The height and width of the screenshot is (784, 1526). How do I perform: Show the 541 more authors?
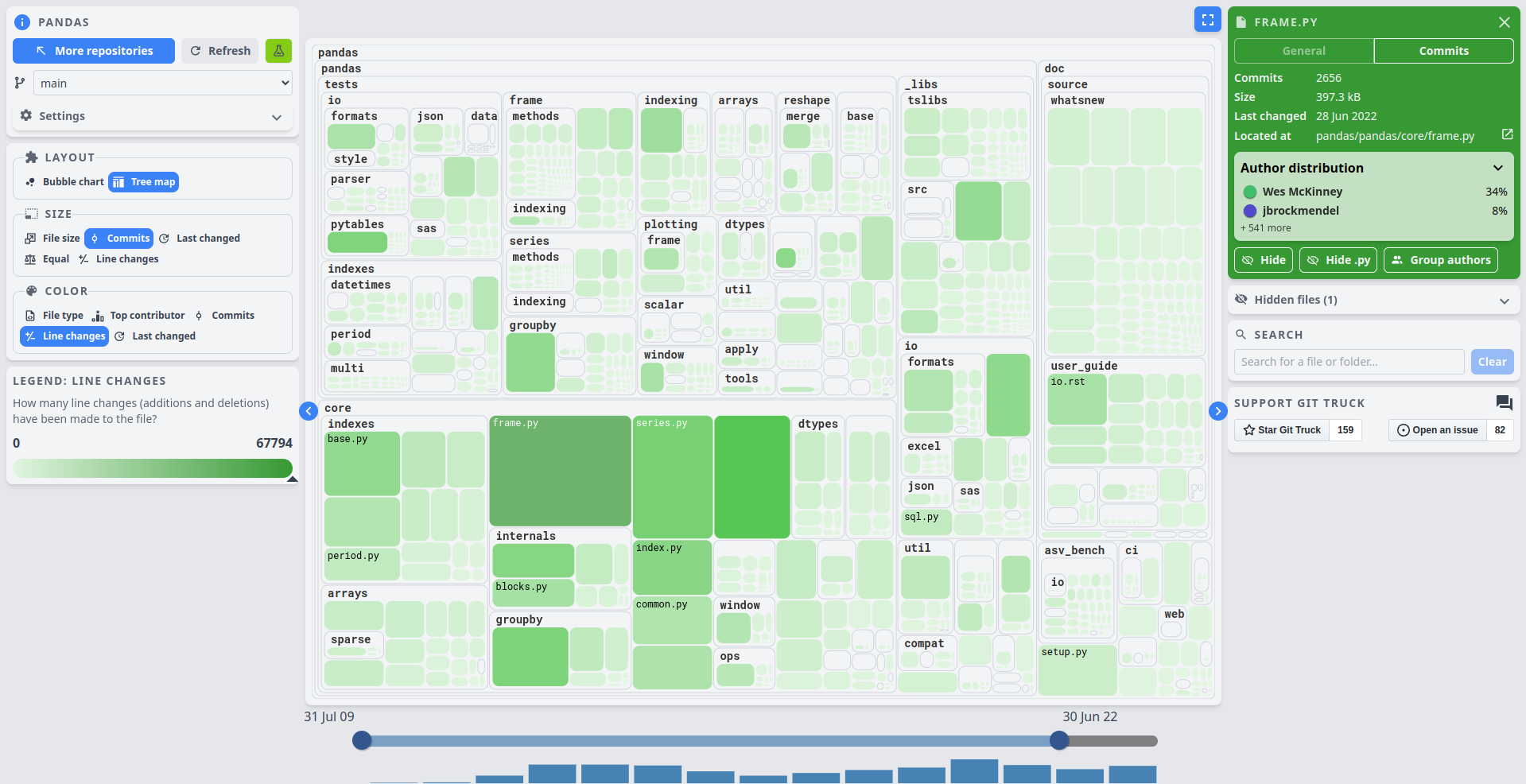[1265, 228]
